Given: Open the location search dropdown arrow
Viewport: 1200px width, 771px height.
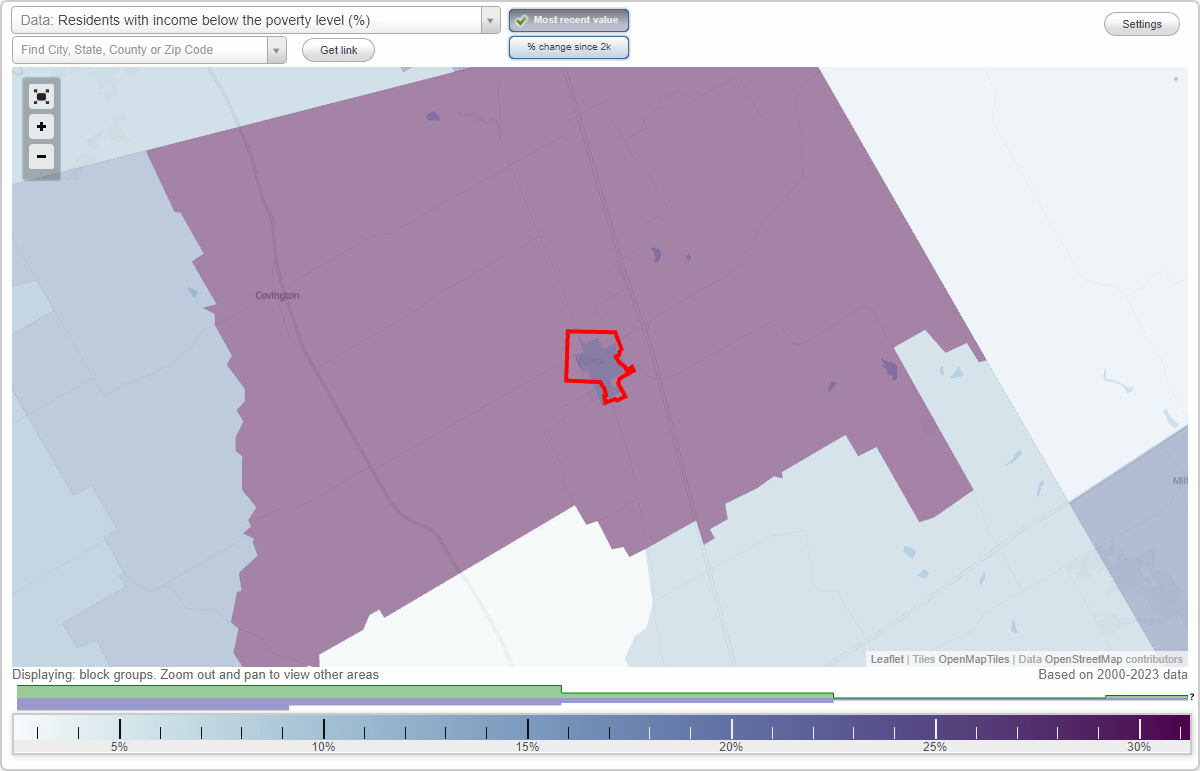Looking at the screenshot, I should tap(277, 49).
